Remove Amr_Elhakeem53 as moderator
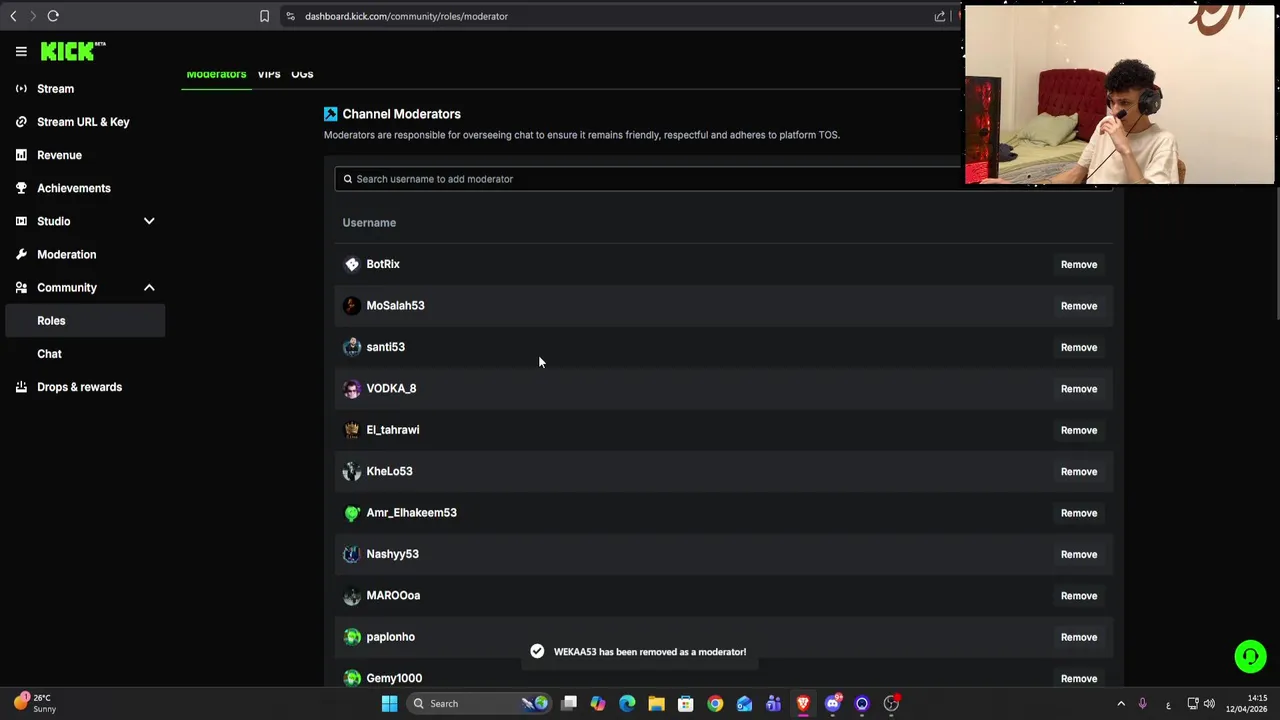Image resolution: width=1280 pixels, height=720 pixels. (1079, 513)
